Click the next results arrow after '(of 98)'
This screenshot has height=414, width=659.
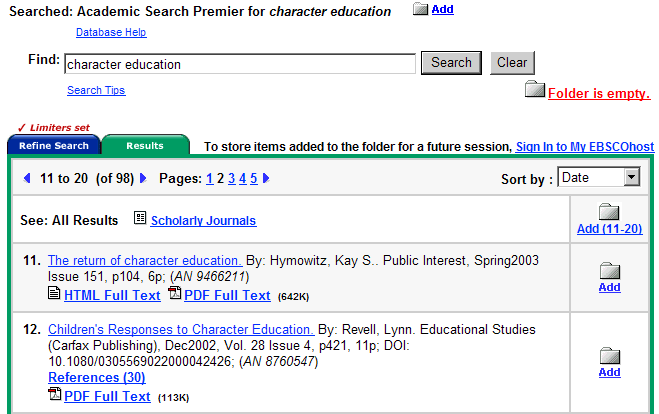point(143,178)
